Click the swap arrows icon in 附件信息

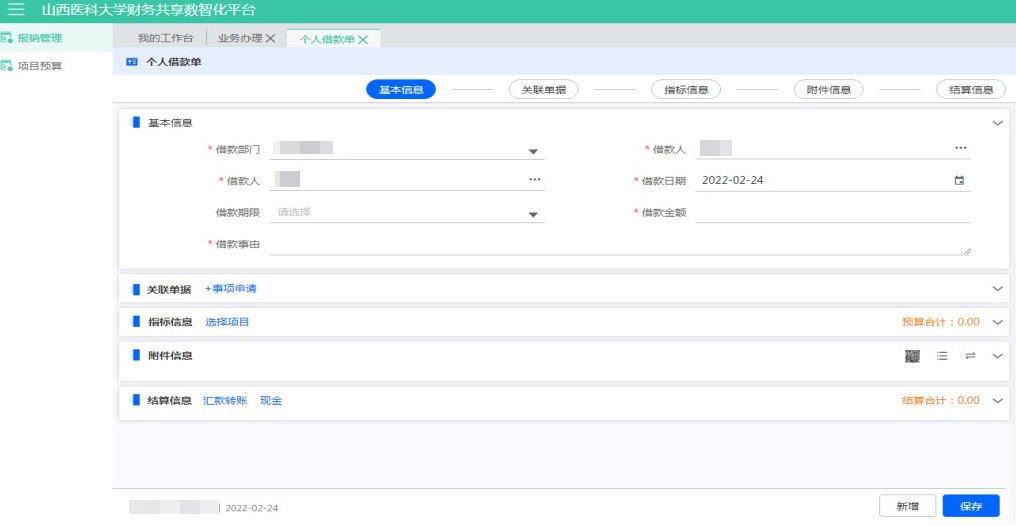click(x=969, y=356)
